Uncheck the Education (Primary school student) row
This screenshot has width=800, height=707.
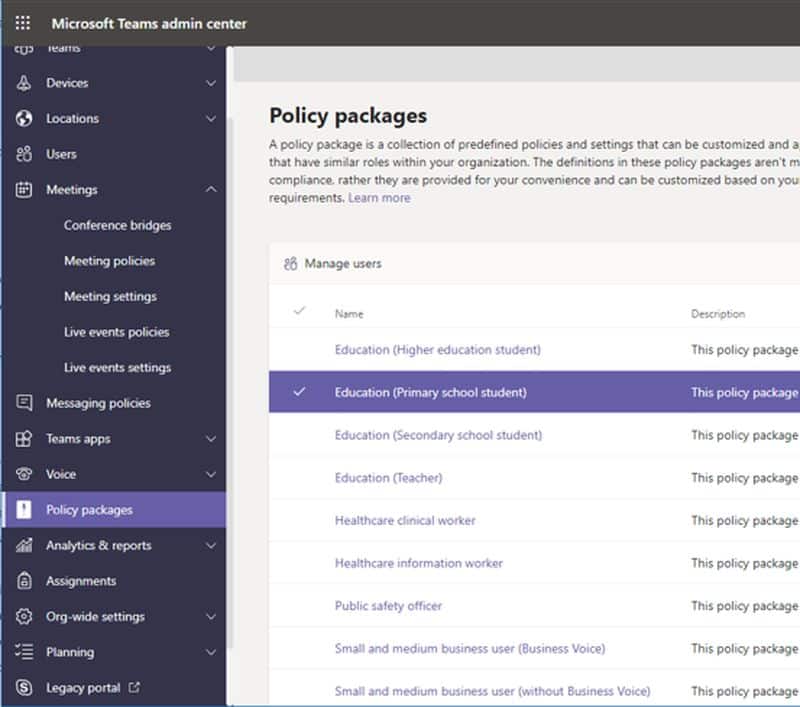point(299,392)
